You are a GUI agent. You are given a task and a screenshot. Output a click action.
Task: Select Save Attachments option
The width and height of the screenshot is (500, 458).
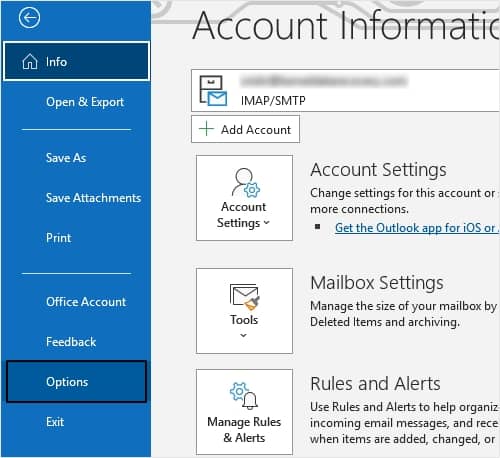(94, 198)
